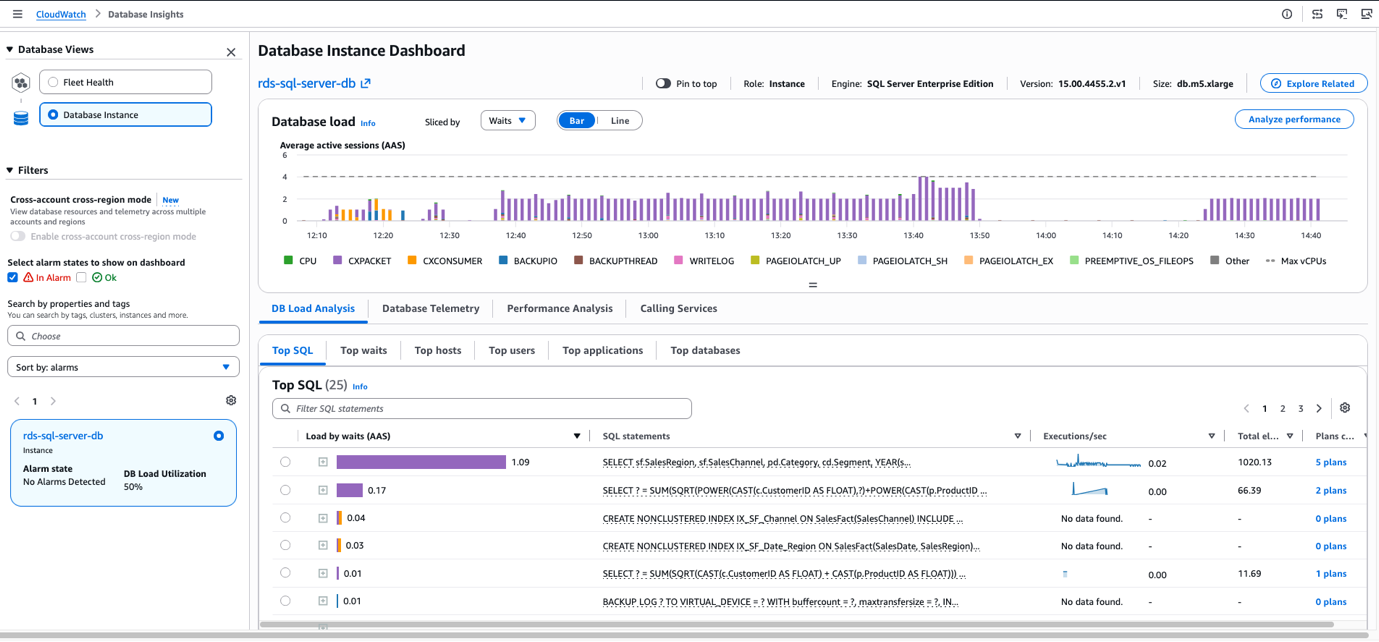Open the hamburger navigation menu
This screenshot has width=1379, height=642.
pyautogui.click(x=17, y=14)
